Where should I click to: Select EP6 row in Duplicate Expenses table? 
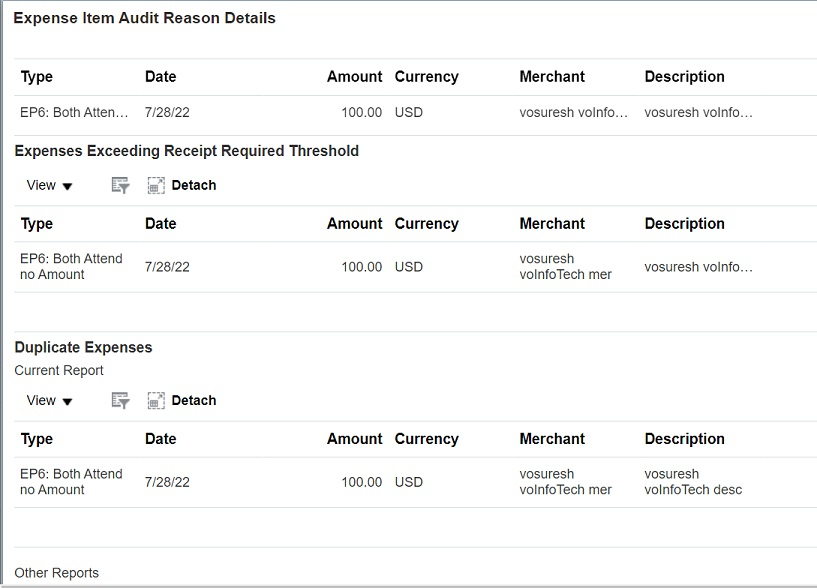pos(415,482)
